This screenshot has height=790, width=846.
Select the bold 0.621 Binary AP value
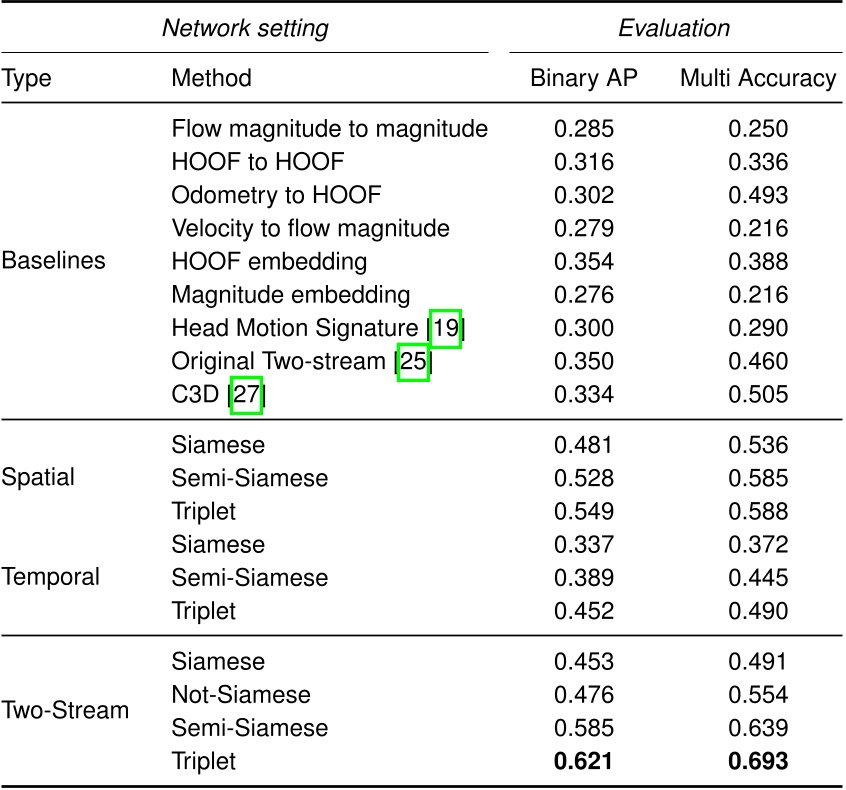(x=584, y=761)
